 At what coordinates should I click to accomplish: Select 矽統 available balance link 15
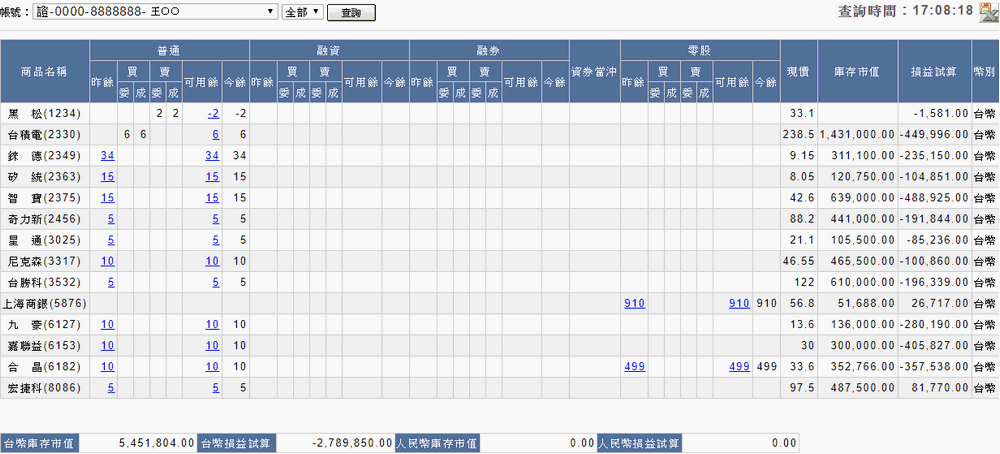pos(211,176)
